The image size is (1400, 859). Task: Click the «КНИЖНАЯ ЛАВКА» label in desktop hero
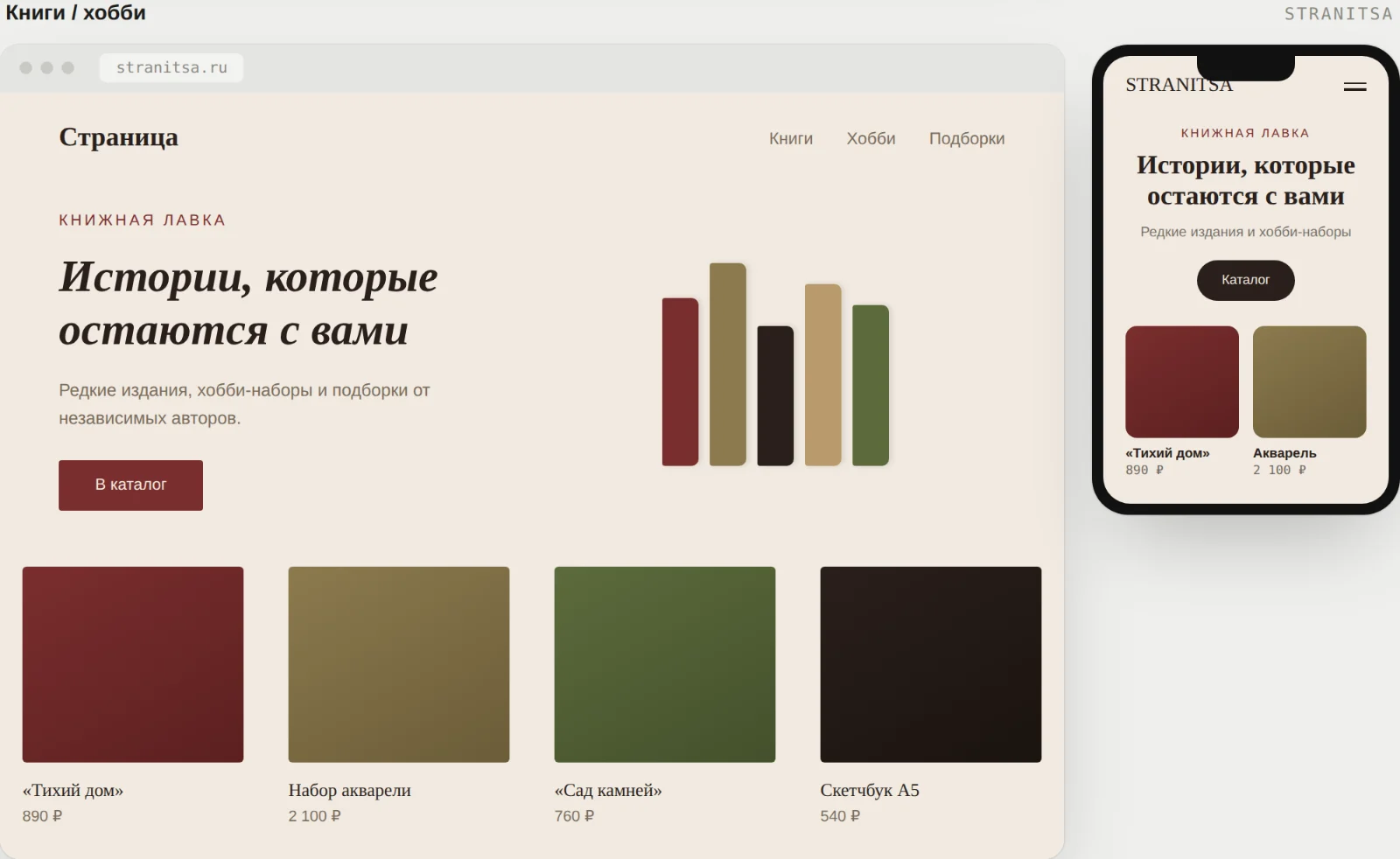[142, 220]
